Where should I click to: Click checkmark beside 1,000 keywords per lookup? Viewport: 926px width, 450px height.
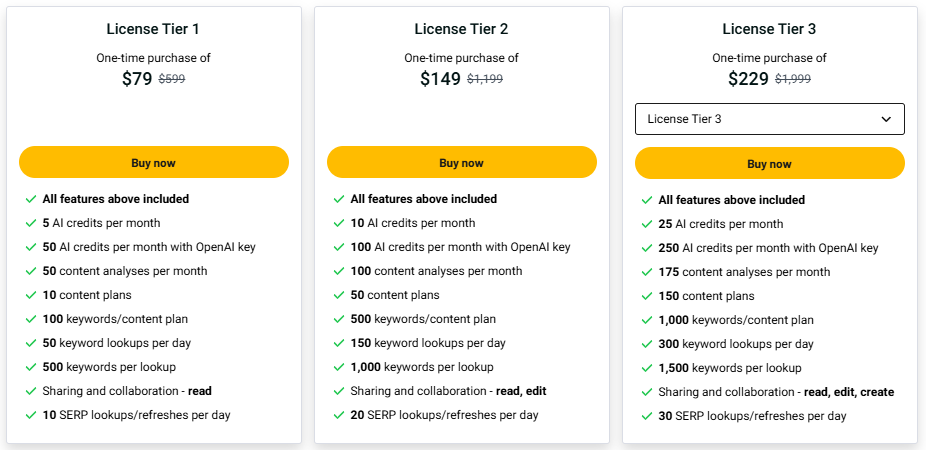[x=339, y=367]
